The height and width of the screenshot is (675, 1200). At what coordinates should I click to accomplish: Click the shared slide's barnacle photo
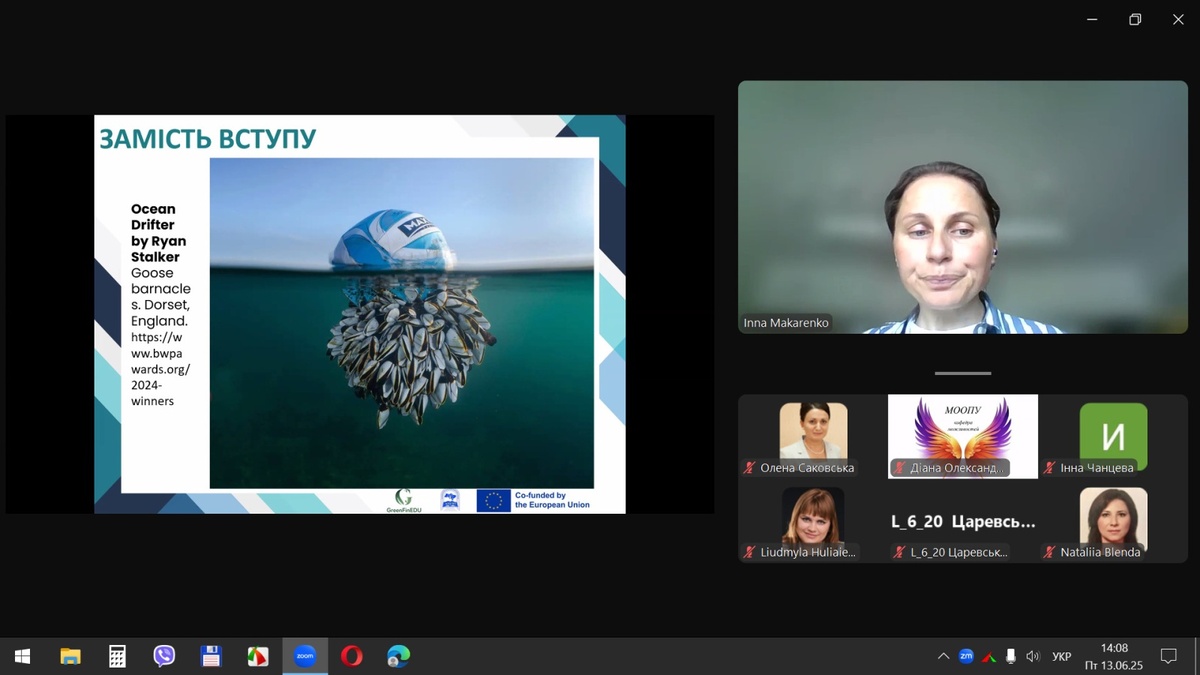(401, 322)
